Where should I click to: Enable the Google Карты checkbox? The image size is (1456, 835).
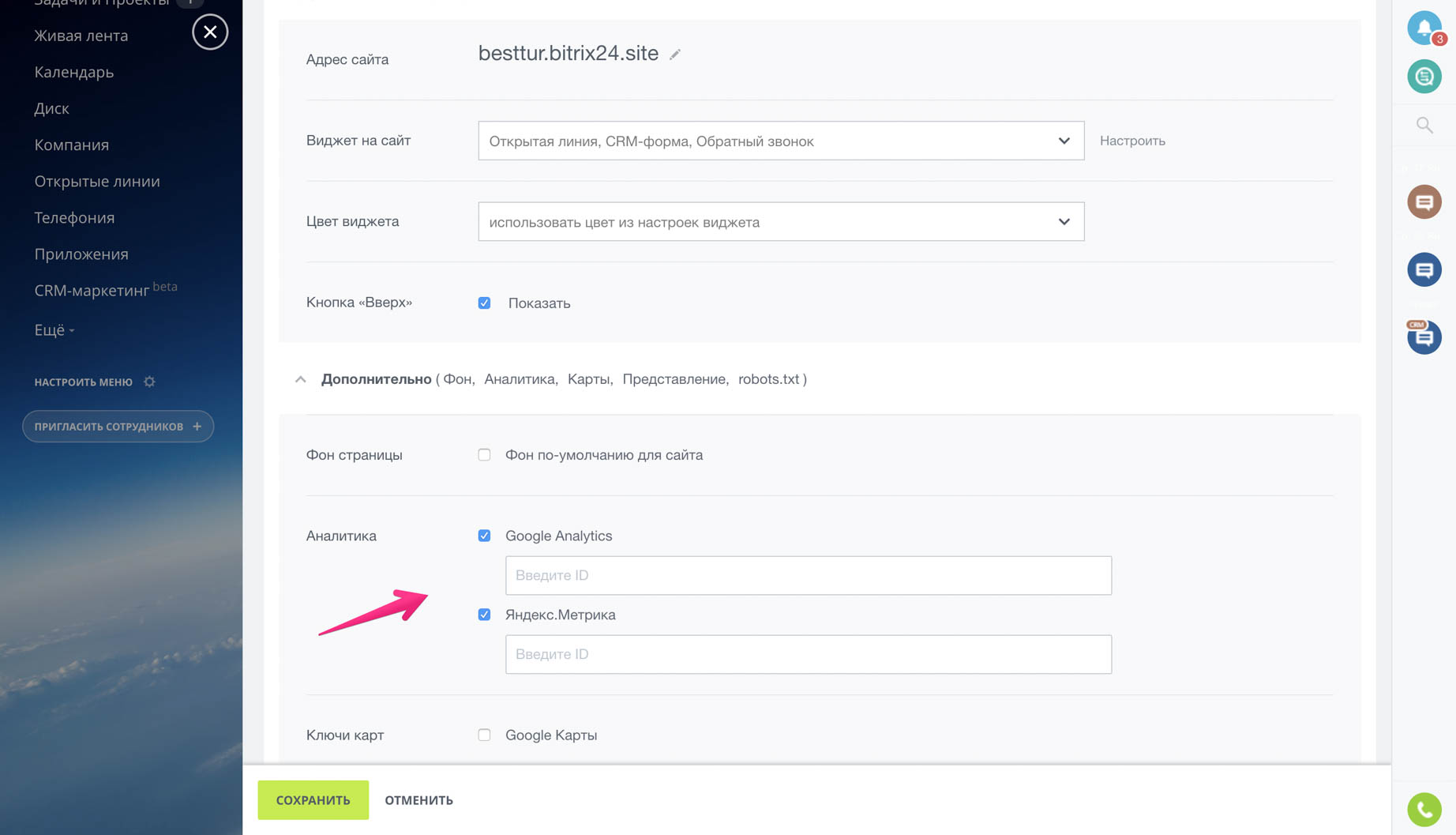coord(484,735)
